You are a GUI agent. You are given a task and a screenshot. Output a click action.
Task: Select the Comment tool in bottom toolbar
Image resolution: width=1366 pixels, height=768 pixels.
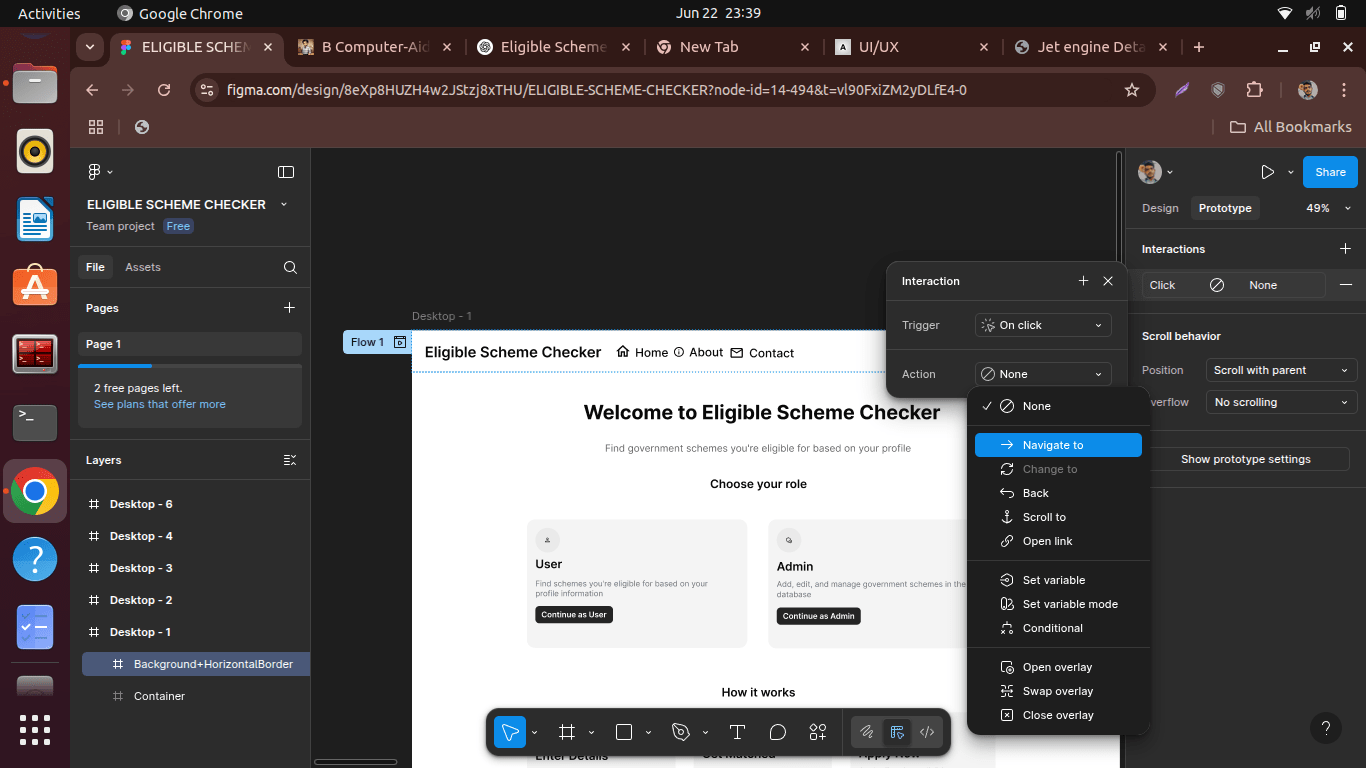[x=777, y=732]
